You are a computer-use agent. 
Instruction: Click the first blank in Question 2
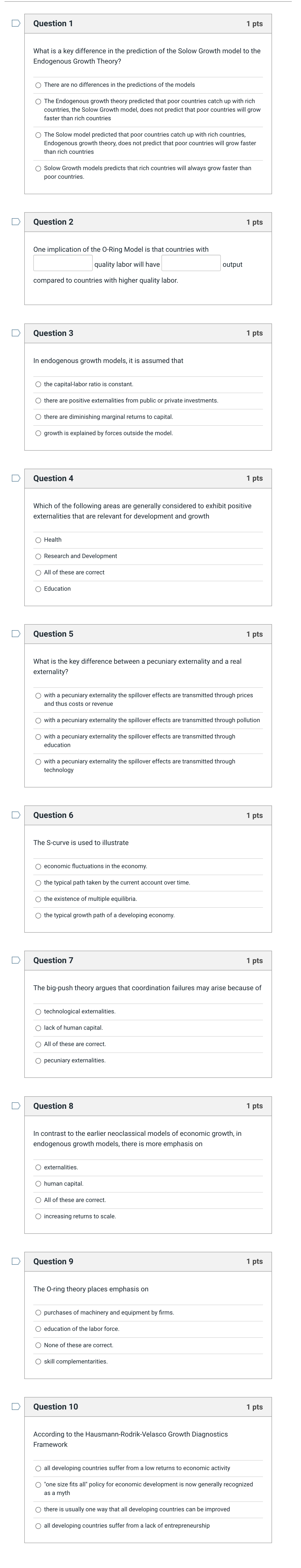[x=61, y=264]
